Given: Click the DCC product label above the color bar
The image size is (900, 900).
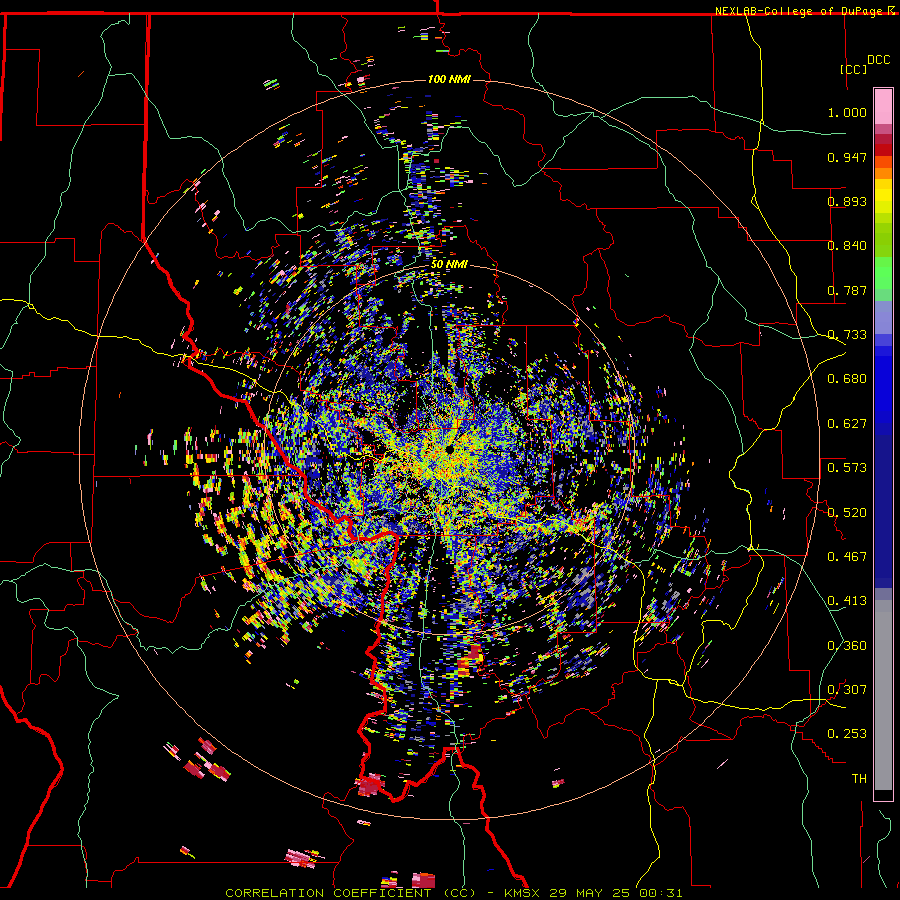Looking at the screenshot, I should pos(878,60).
